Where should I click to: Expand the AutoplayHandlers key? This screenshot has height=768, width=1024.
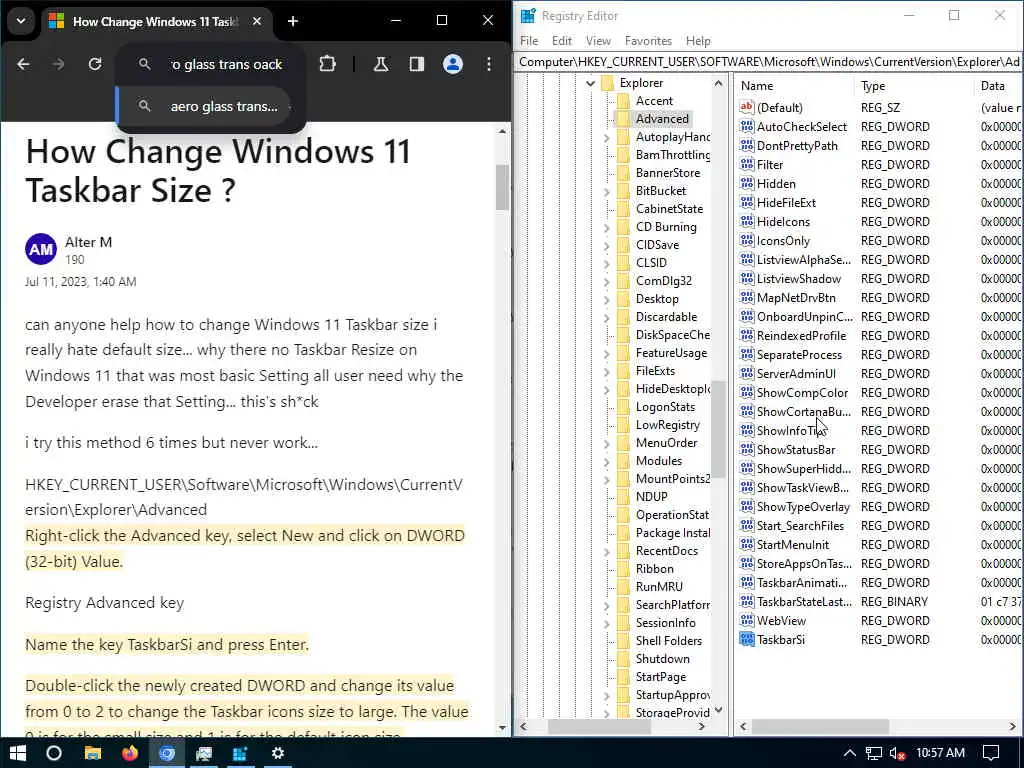tap(607, 138)
